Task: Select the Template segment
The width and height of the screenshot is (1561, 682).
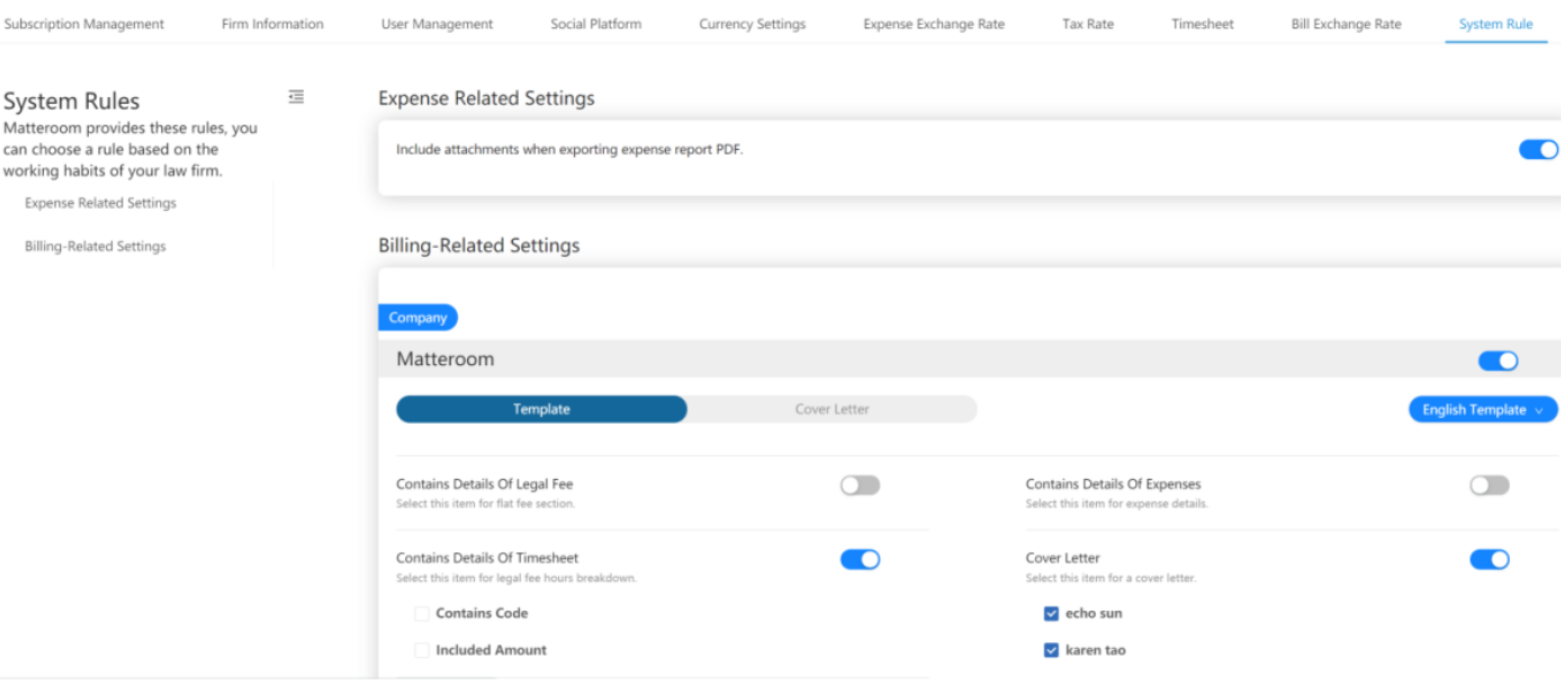Action: click(x=541, y=409)
